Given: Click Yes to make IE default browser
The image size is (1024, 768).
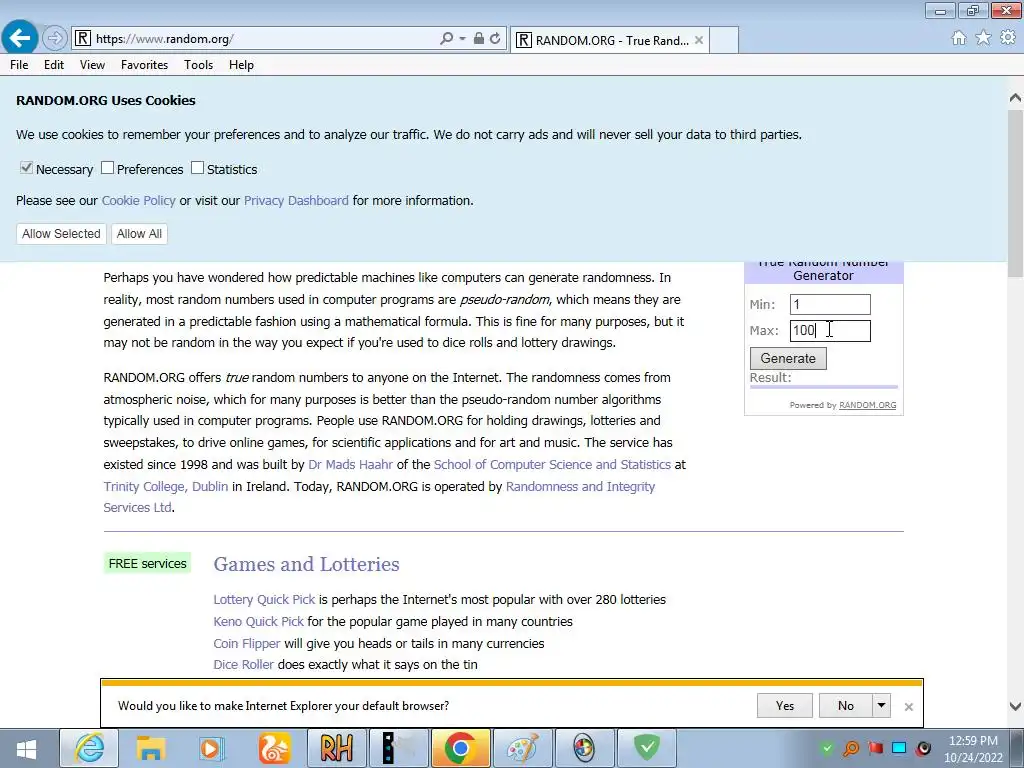Looking at the screenshot, I should tap(785, 706).
